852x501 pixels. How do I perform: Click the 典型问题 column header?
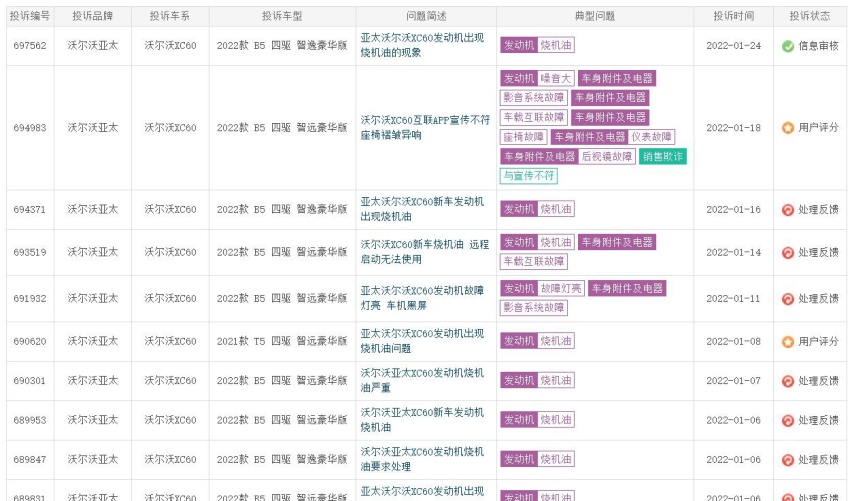tap(594, 16)
